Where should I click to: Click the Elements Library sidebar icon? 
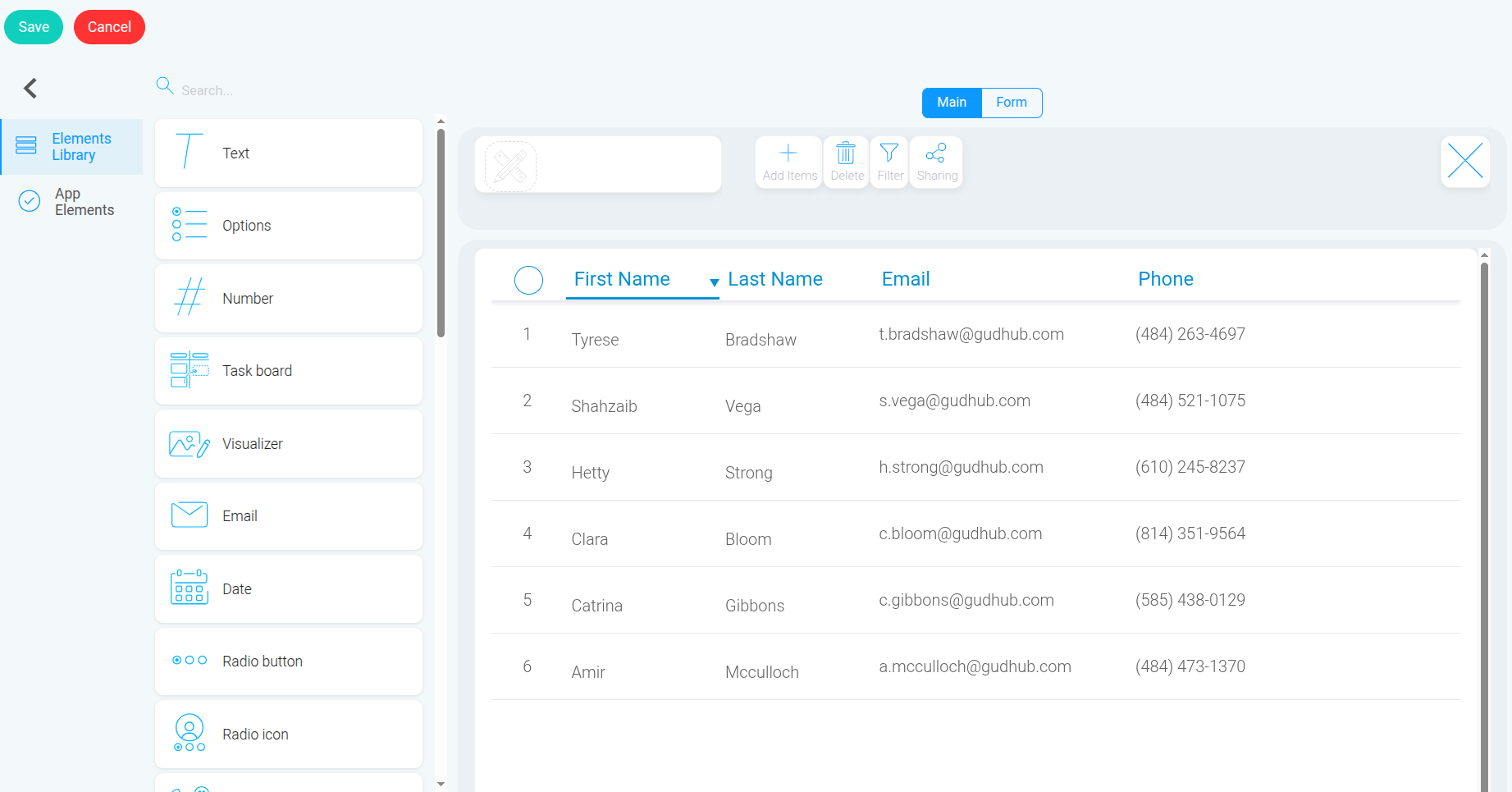coord(26,145)
